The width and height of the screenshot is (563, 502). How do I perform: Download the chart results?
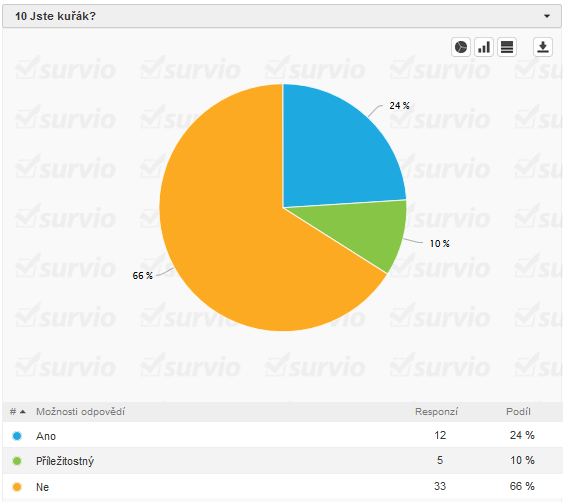click(x=543, y=47)
